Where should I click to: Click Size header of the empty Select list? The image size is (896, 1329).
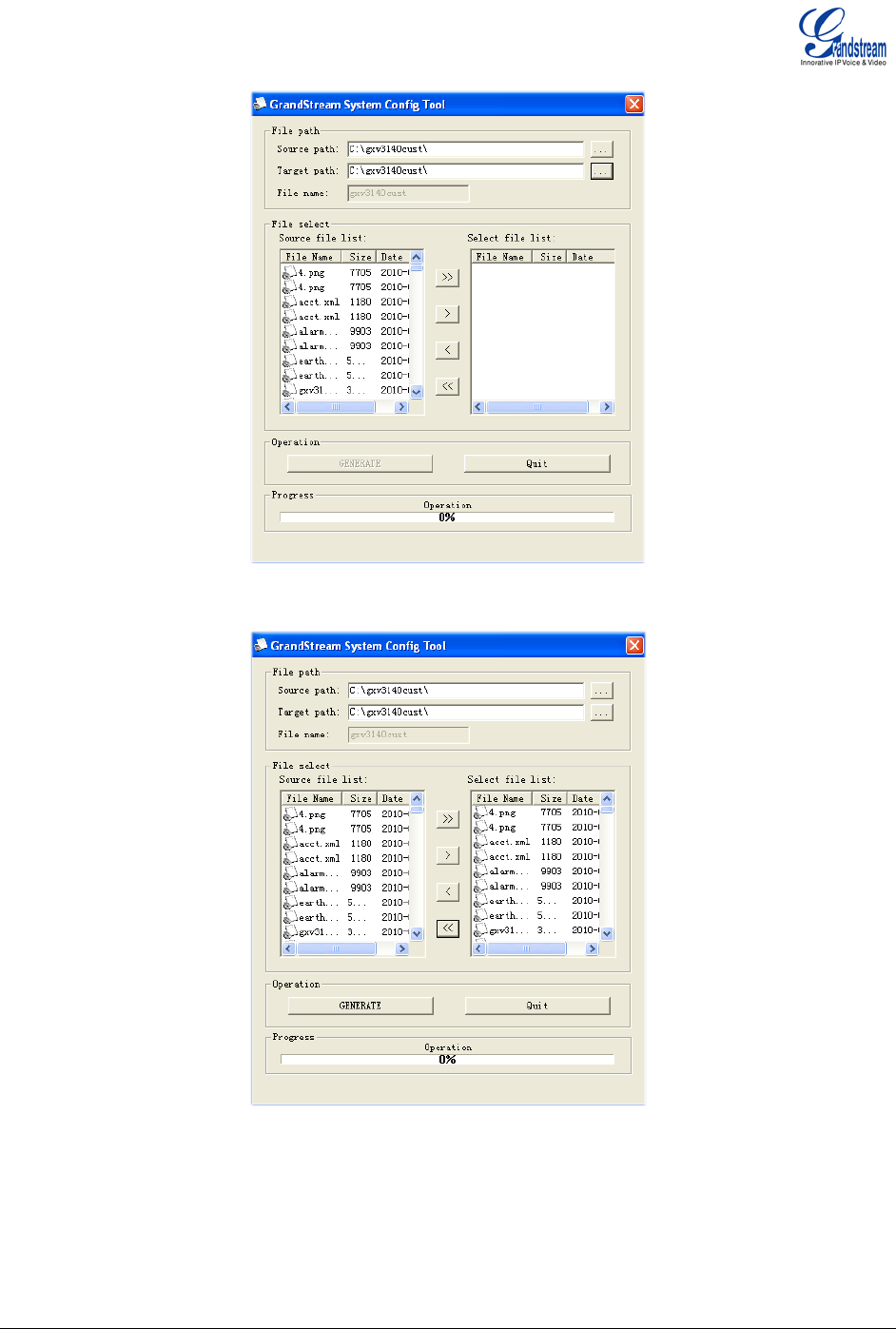(551, 257)
